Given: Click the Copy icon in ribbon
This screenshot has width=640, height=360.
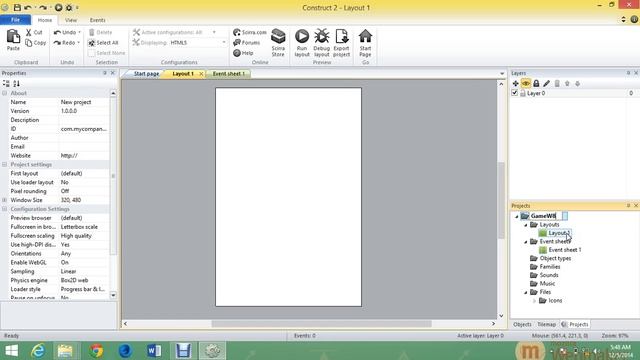Looking at the screenshot, I should pyautogui.click(x=29, y=43).
